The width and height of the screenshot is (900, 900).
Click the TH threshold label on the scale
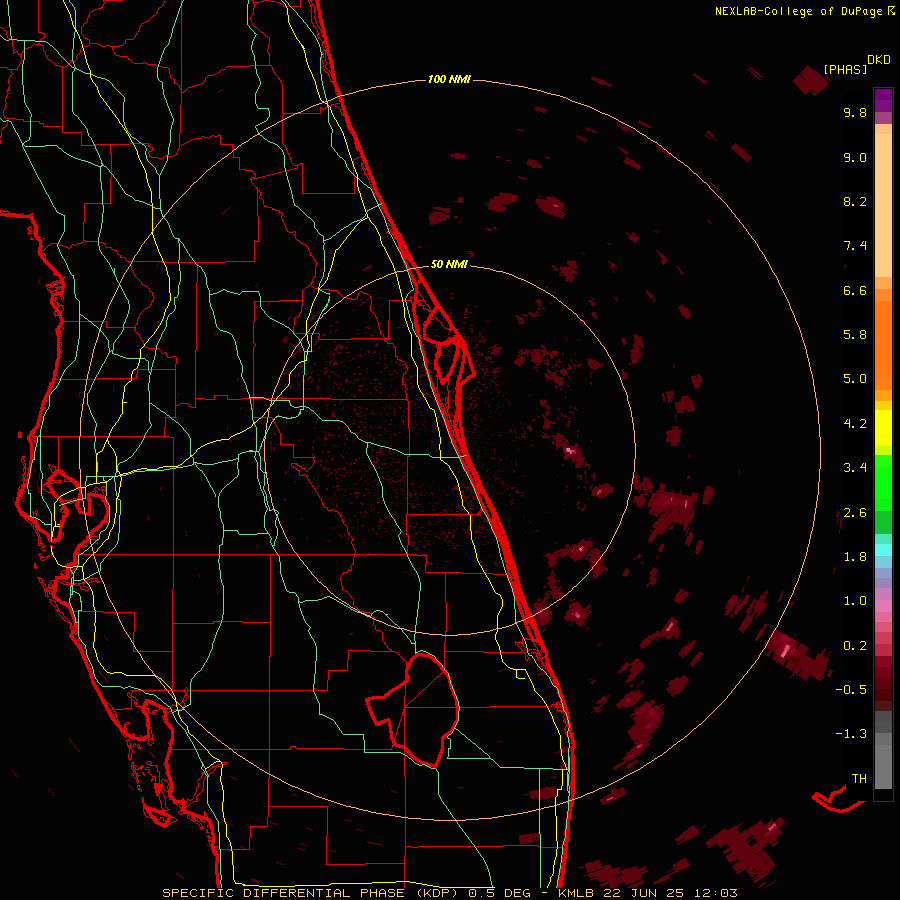859,779
